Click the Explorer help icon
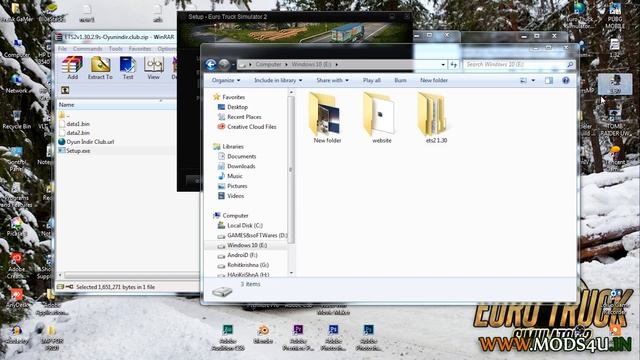The height and width of the screenshot is (360, 640). coord(566,80)
